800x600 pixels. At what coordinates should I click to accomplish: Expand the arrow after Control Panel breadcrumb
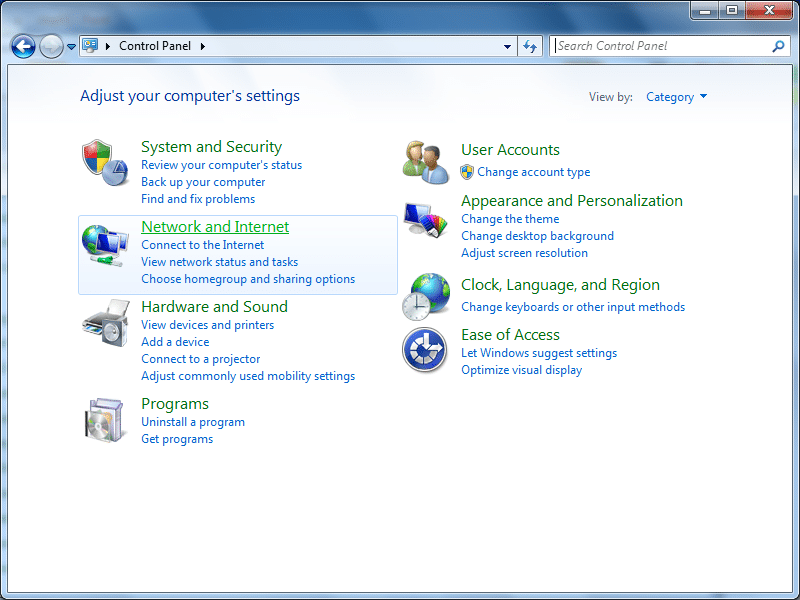point(203,46)
